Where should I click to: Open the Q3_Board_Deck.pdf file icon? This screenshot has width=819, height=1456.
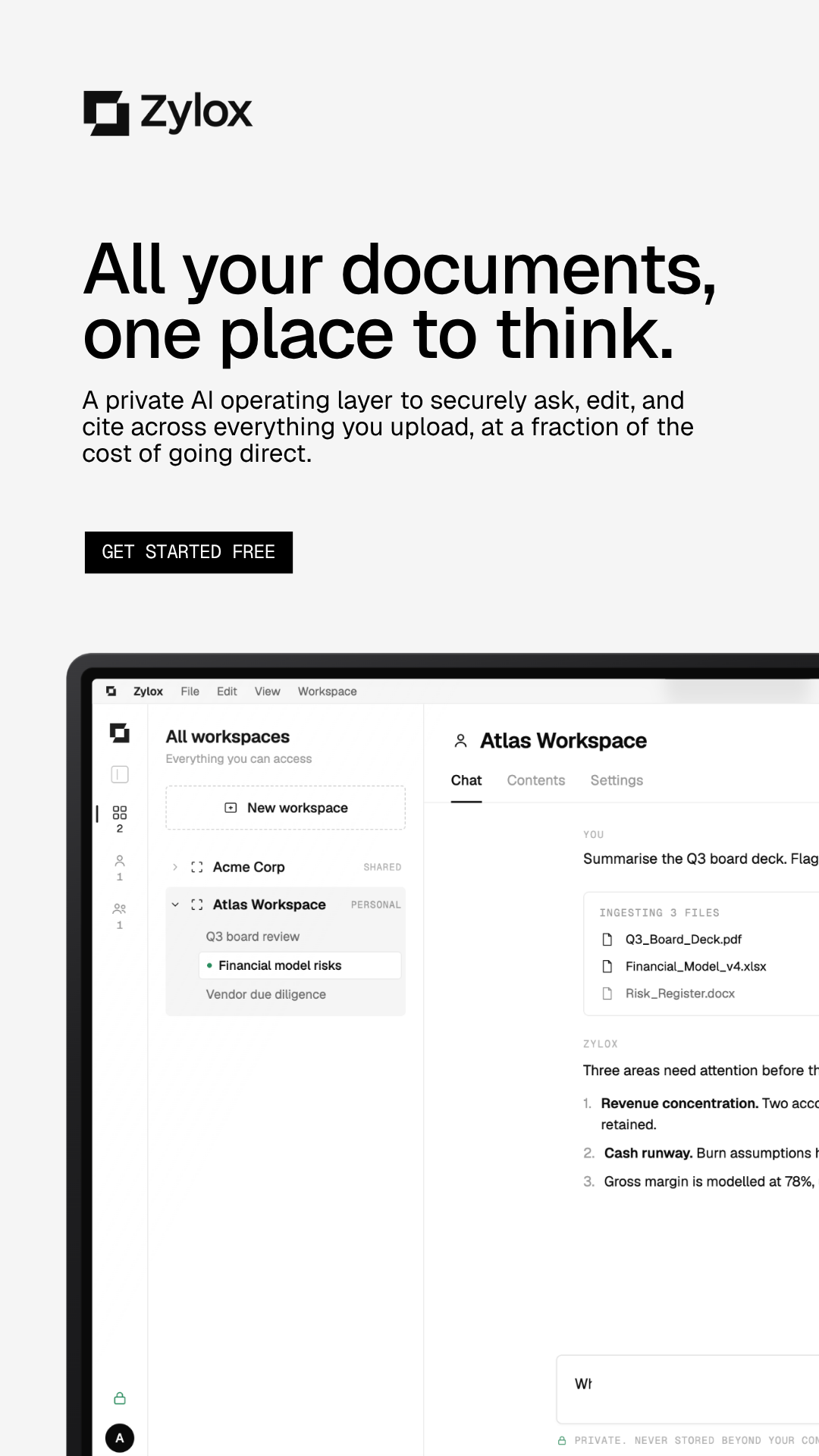tap(607, 940)
